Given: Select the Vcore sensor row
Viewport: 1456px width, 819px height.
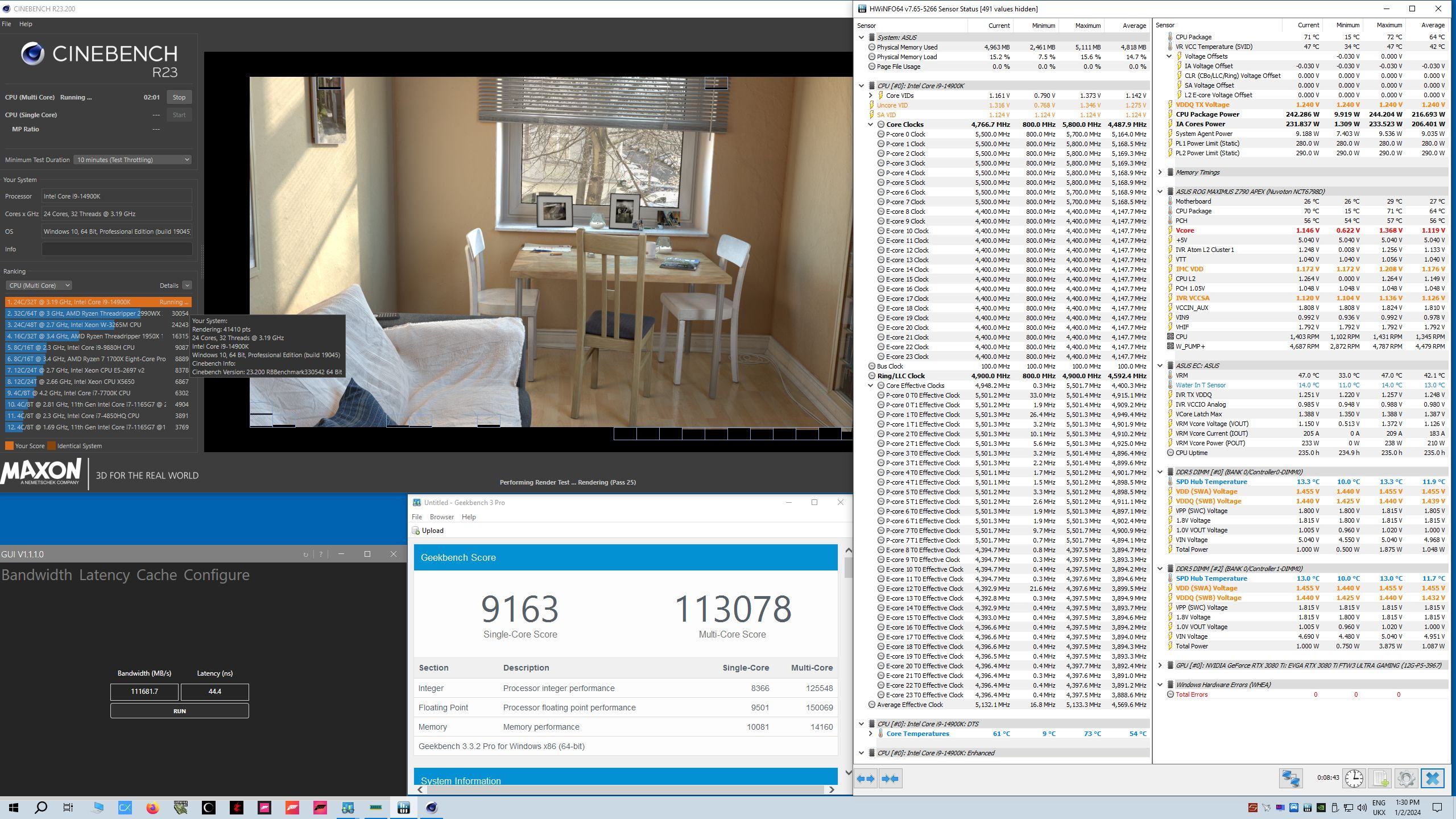Looking at the screenshot, I should tap(1306, 230).
